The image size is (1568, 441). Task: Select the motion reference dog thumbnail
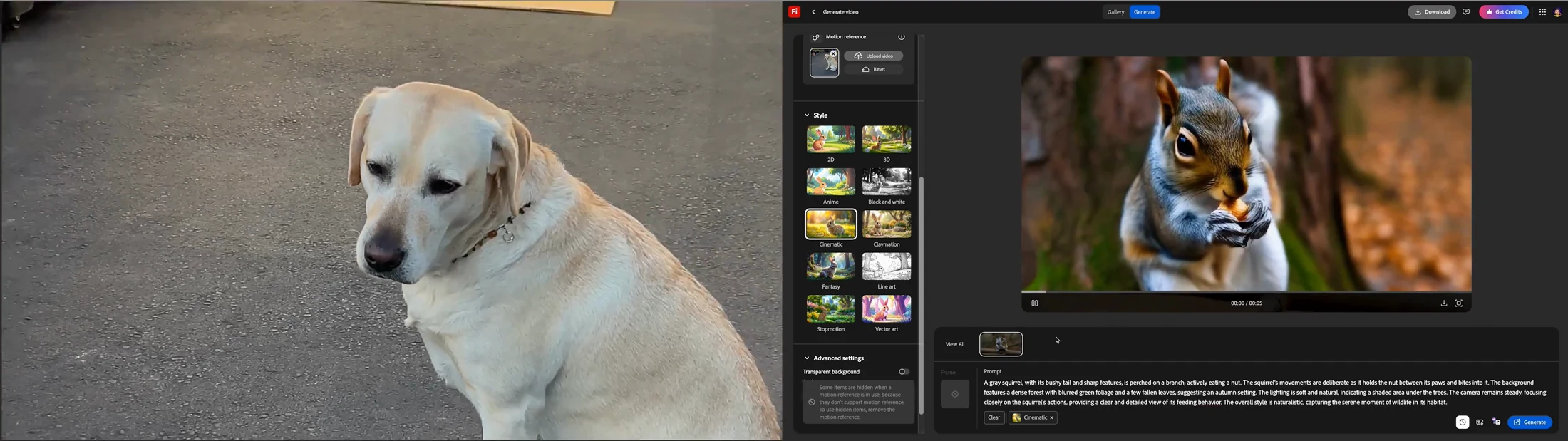click(x=824, y=63)
